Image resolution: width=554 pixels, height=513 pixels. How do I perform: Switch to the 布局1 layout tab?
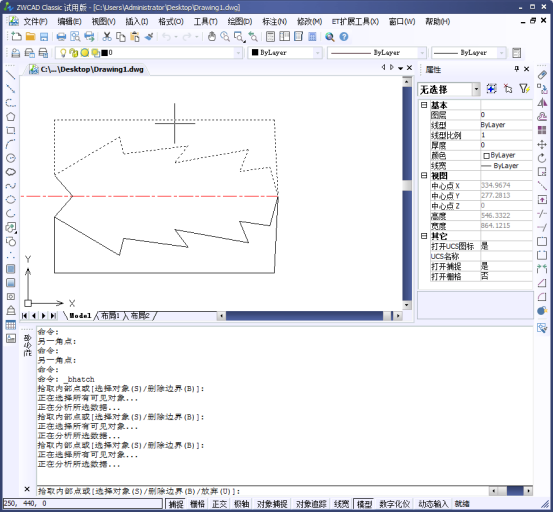click(111, 316)
